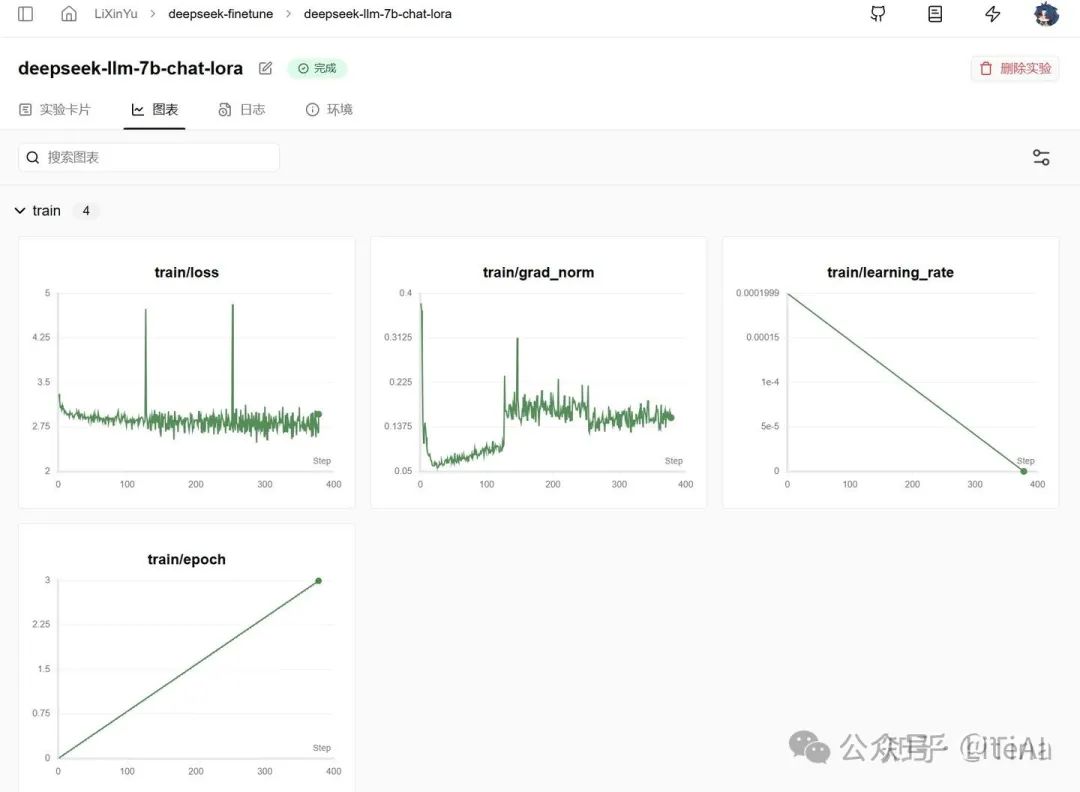Viewport: 1080px width, 792px height.
Task: Focus the 搜索图表 search field
Action: click(149, 158)
